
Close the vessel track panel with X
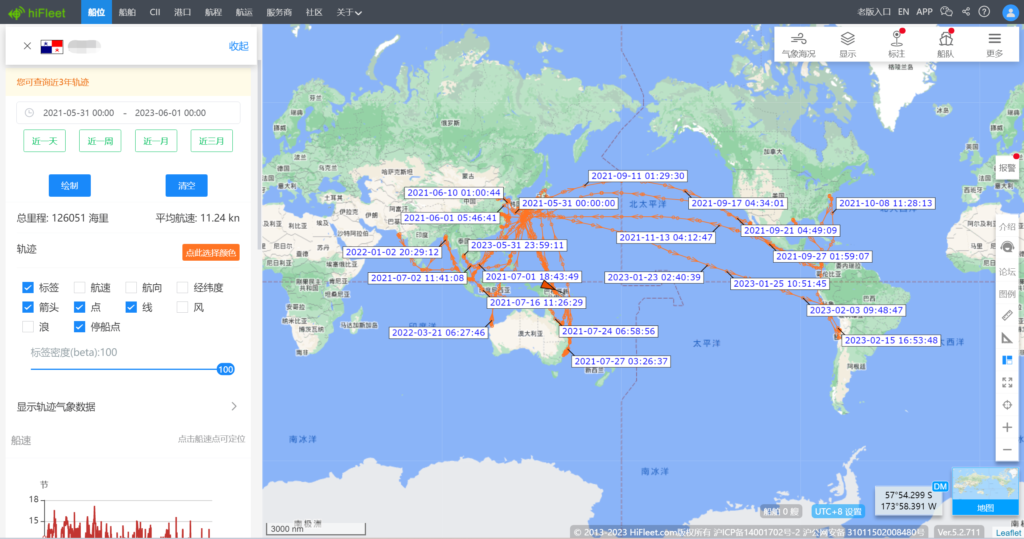coord(27,46)
